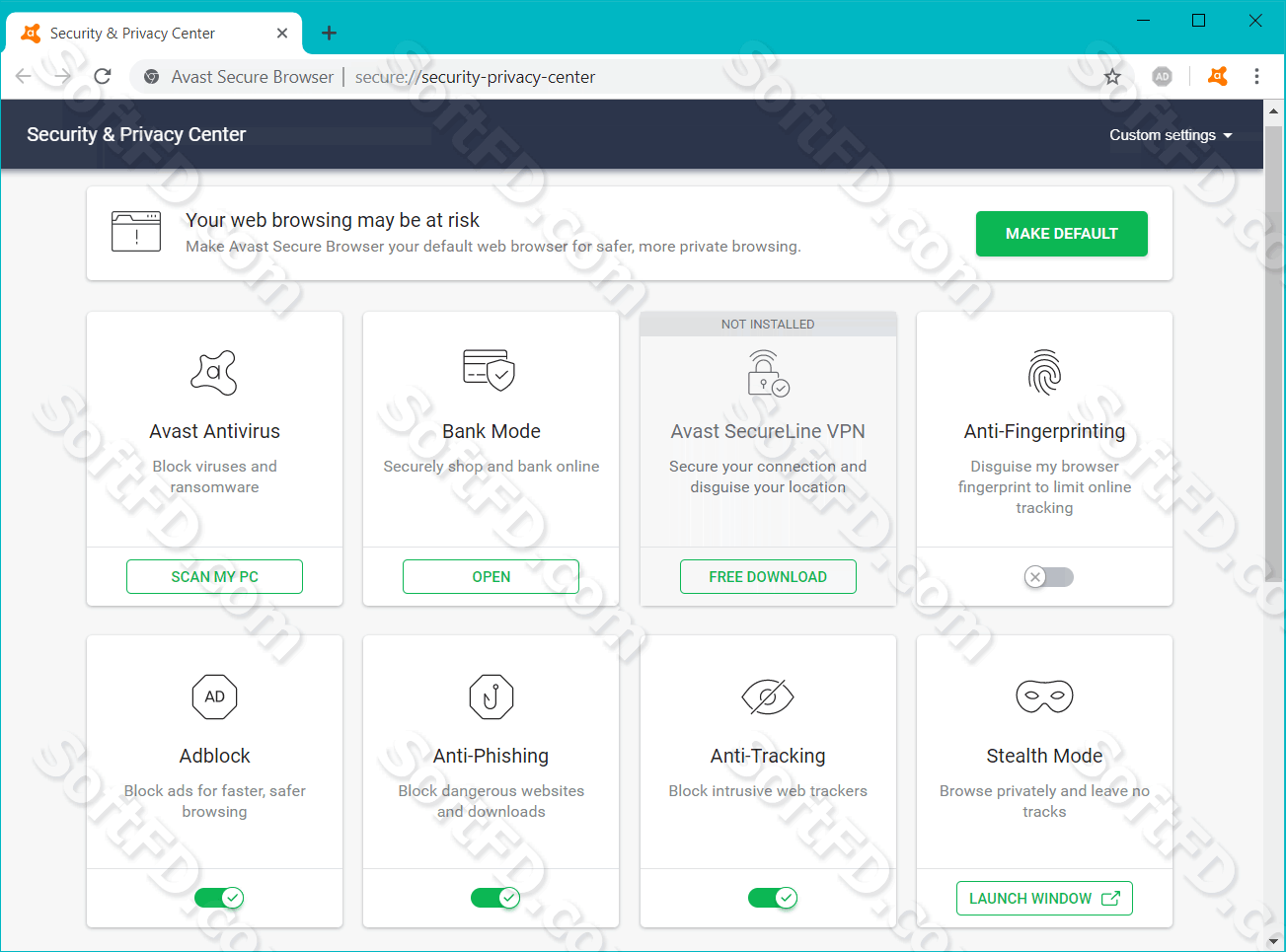The width and height of the screenshot is (1286, 952).
Task: Switch off the Anti-Tracking toggle
Action: tap(773, 898)
